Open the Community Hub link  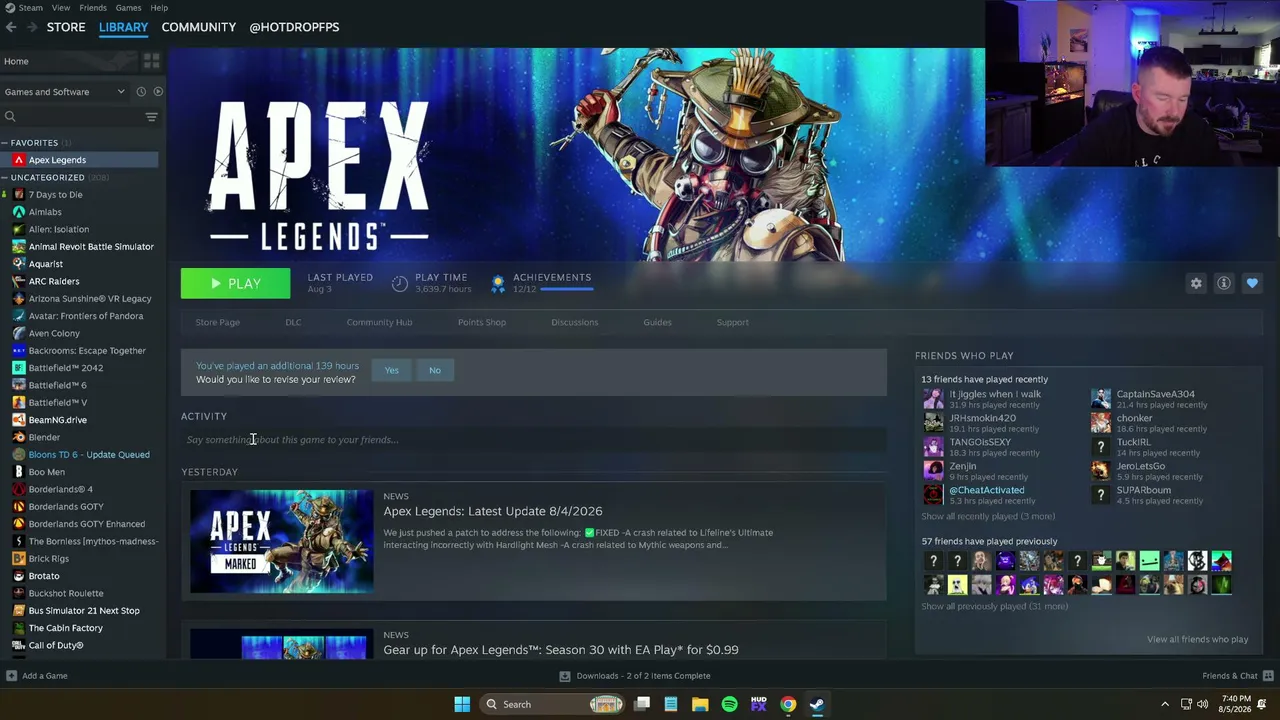click(x=379, y=322)
